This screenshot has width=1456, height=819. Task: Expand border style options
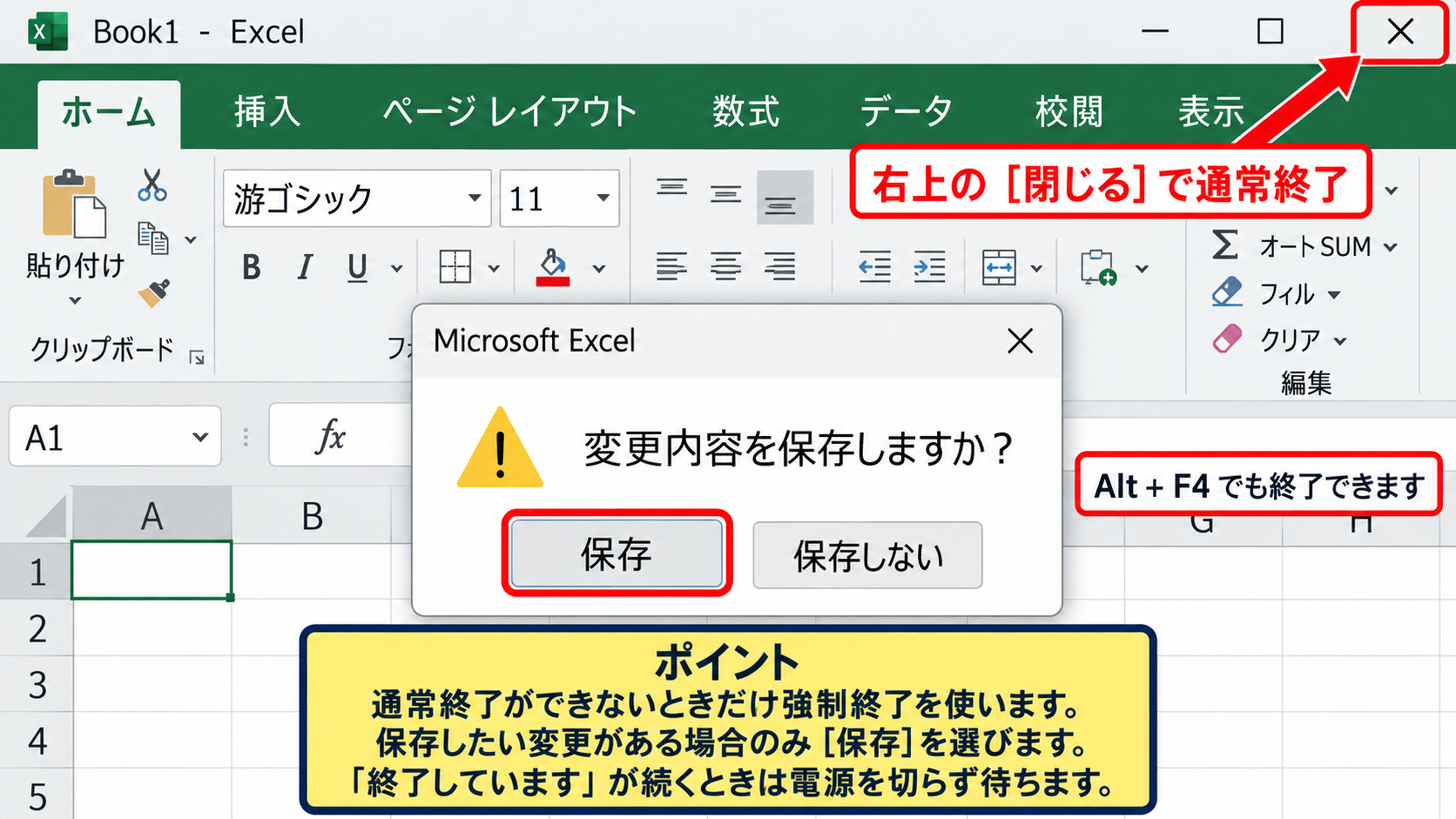(x=494, y=269)
